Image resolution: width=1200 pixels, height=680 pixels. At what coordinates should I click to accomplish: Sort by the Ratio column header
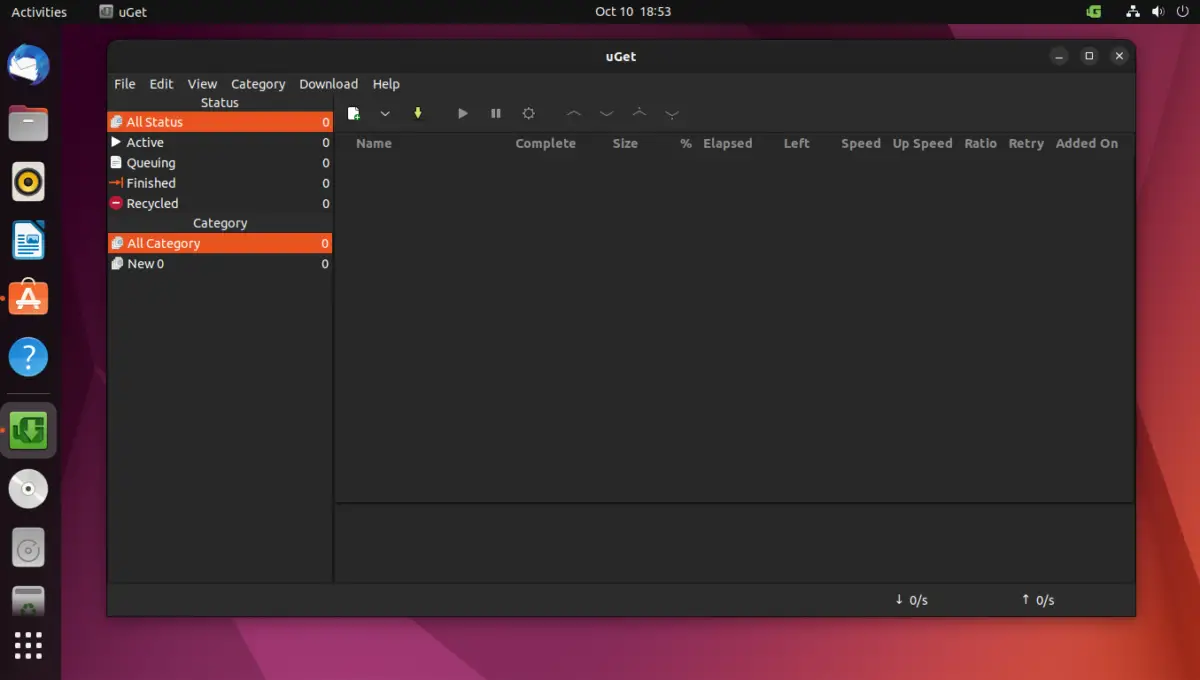[x=980, y=143]
